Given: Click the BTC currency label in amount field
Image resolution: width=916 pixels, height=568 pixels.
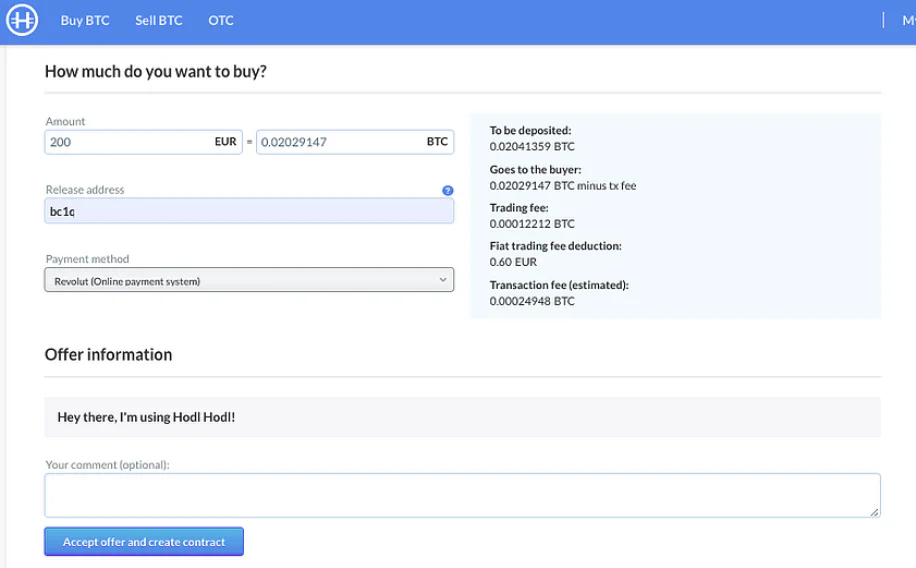Looking at the screenshot, I should coord(437,141).
